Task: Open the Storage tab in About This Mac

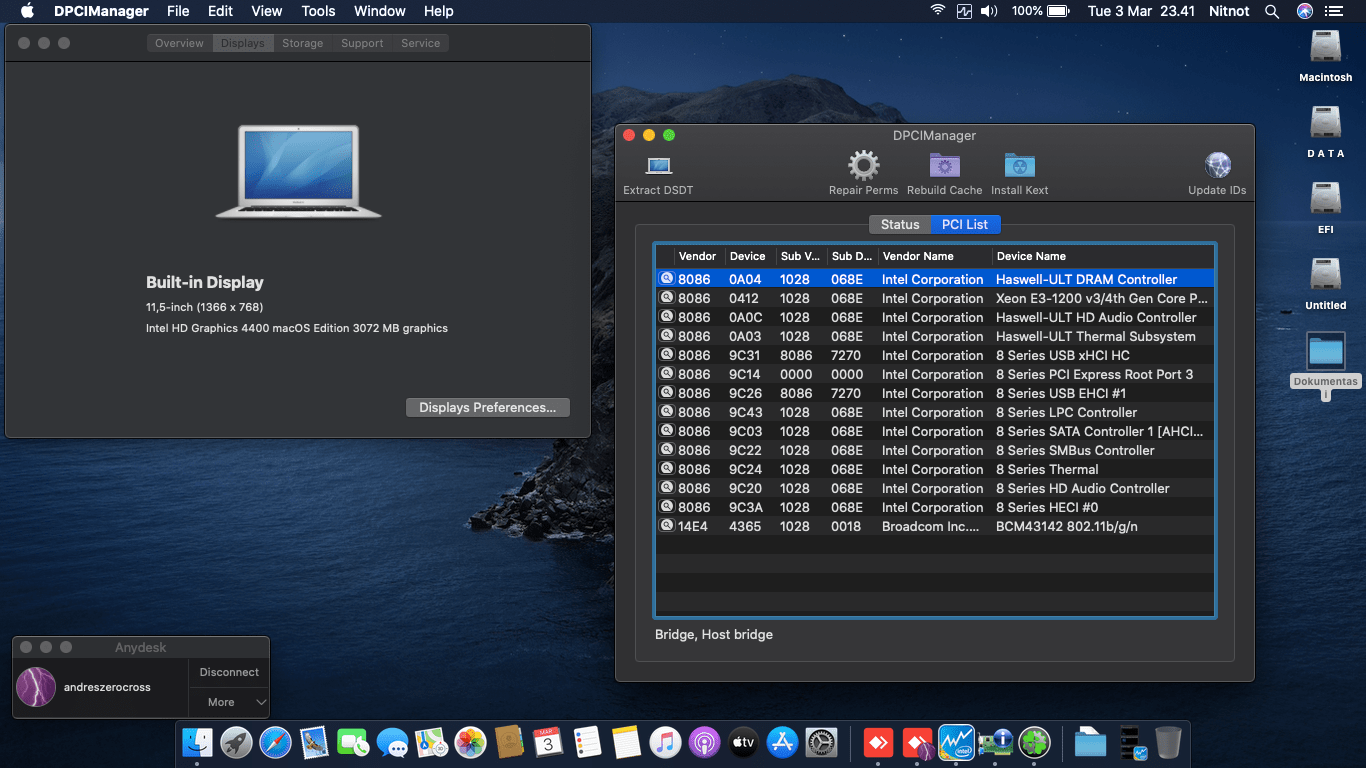Action: (302, 43)
